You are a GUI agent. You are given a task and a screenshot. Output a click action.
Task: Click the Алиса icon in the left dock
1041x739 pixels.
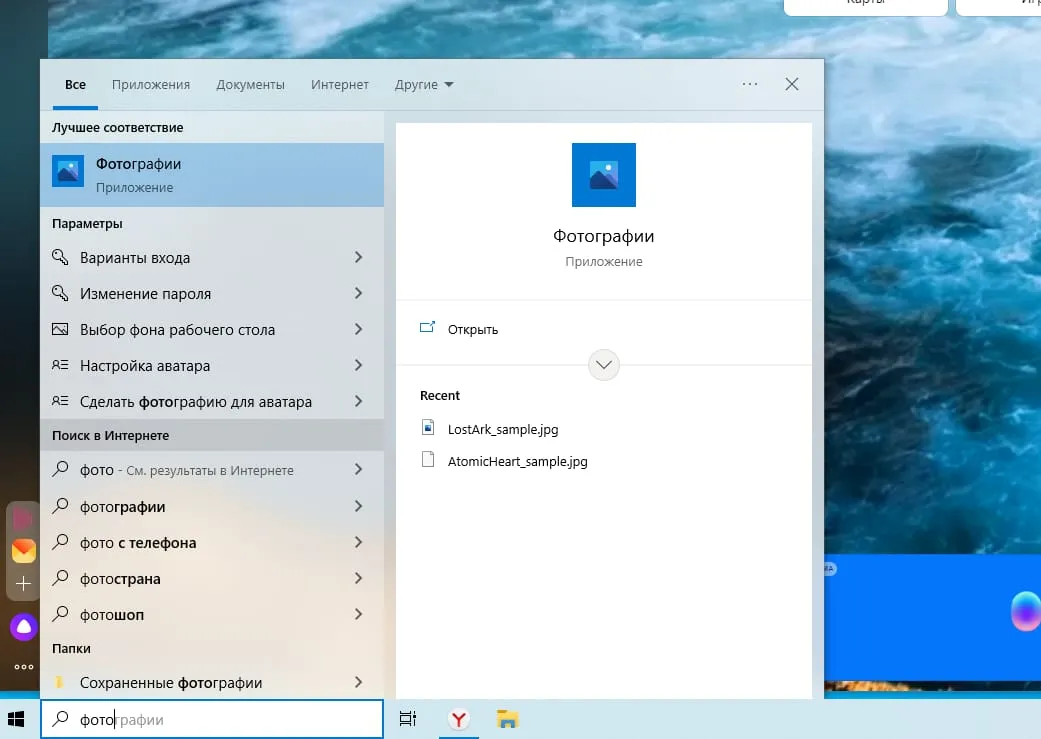click(x=22, y=626)
